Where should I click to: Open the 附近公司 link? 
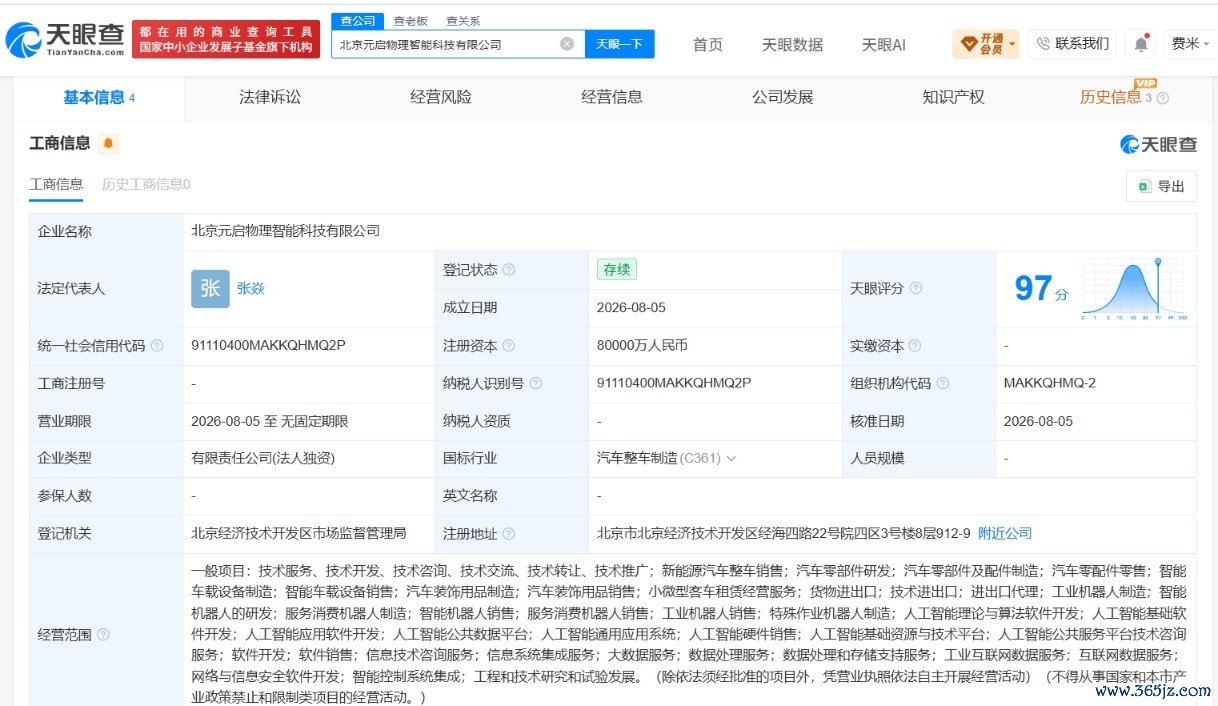[1004, 534]
